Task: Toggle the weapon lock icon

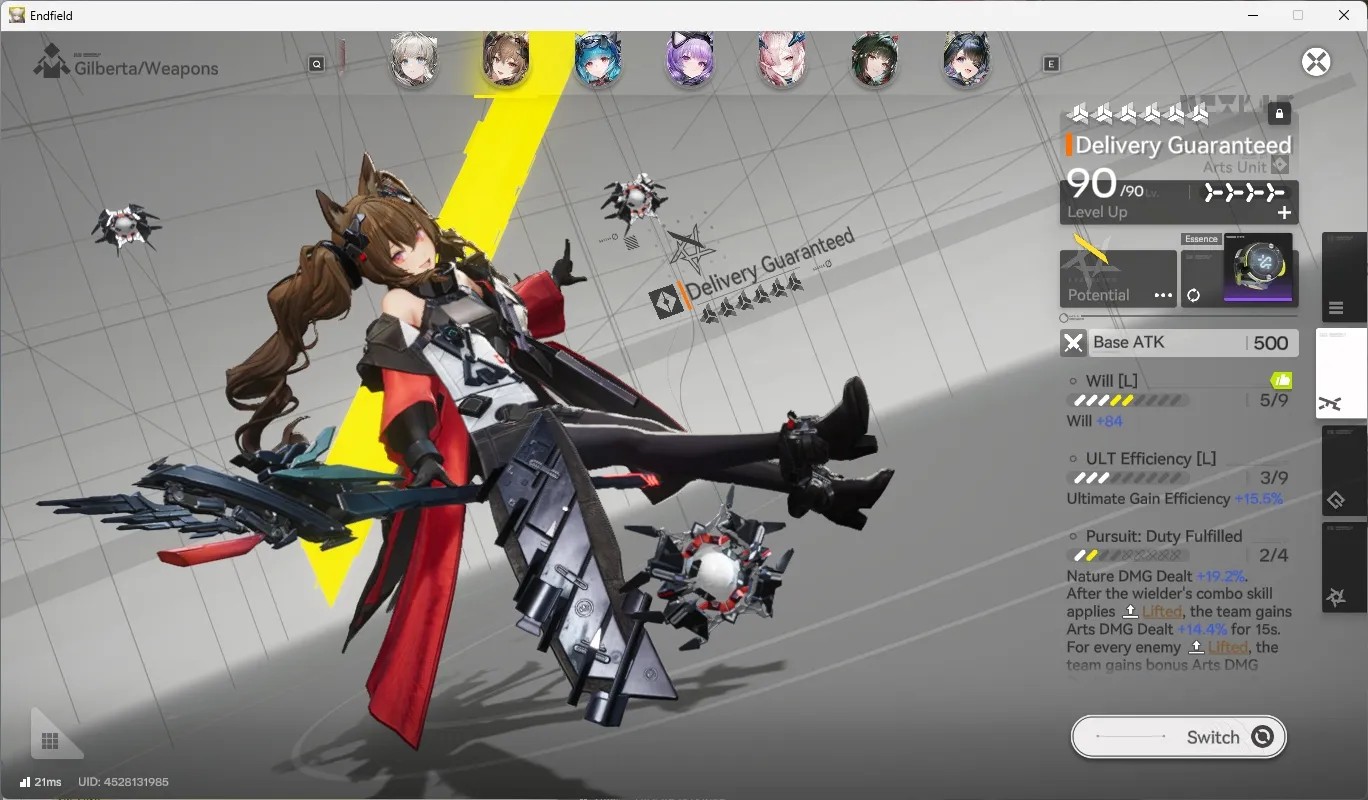Action: (1279, 113)
